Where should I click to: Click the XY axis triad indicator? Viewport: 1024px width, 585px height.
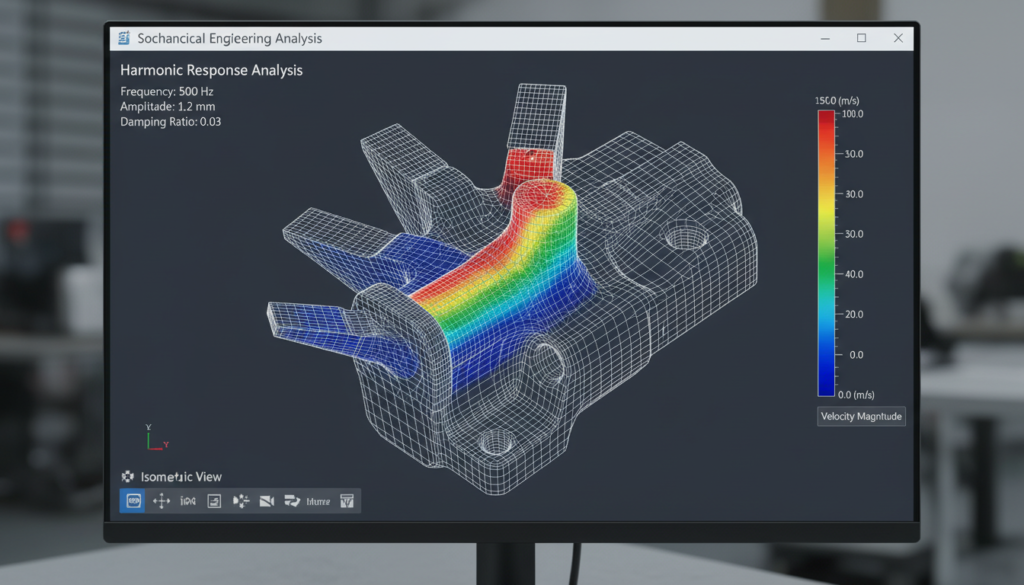click(157, 438)
